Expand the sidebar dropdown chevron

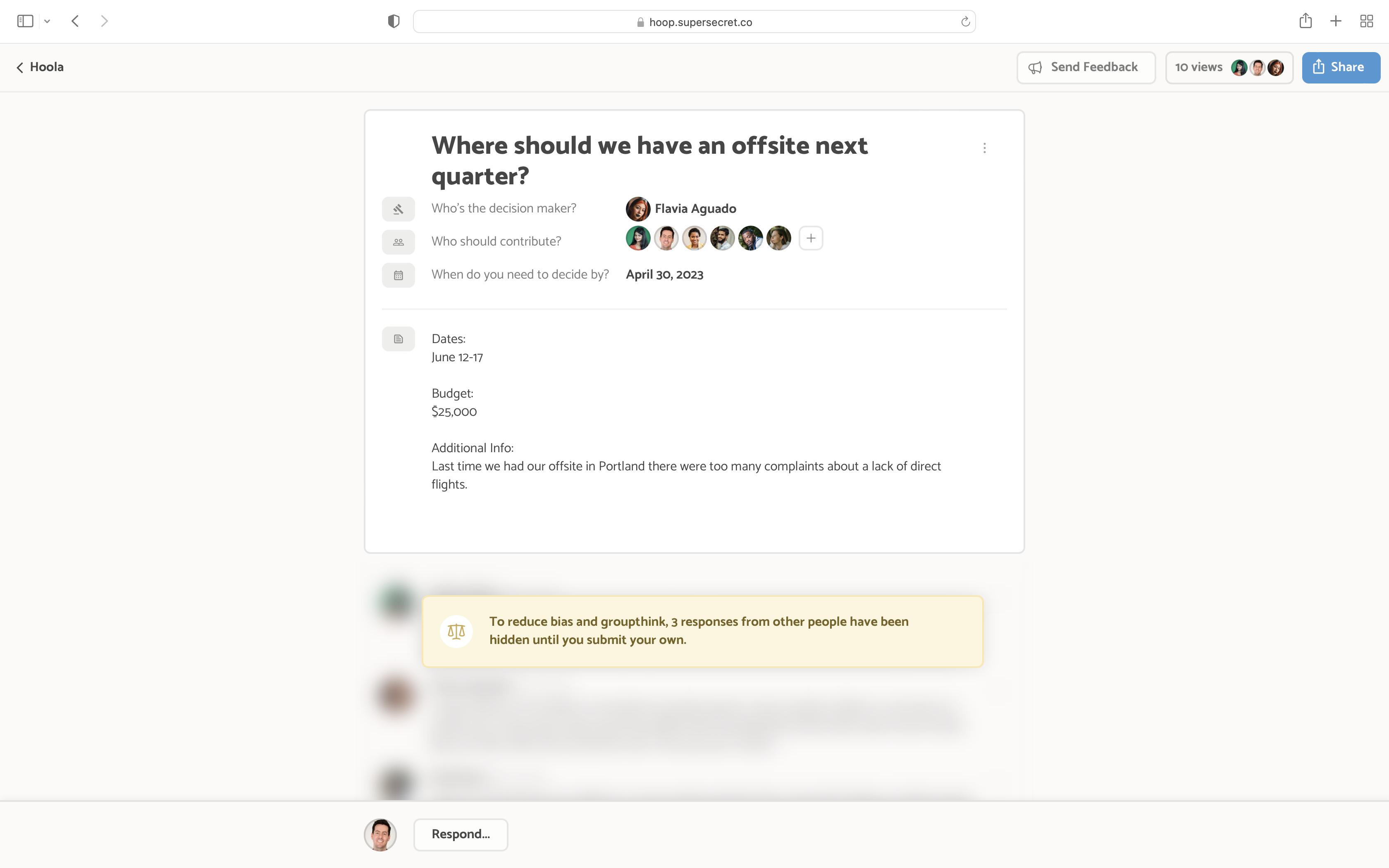pos(47,22)
